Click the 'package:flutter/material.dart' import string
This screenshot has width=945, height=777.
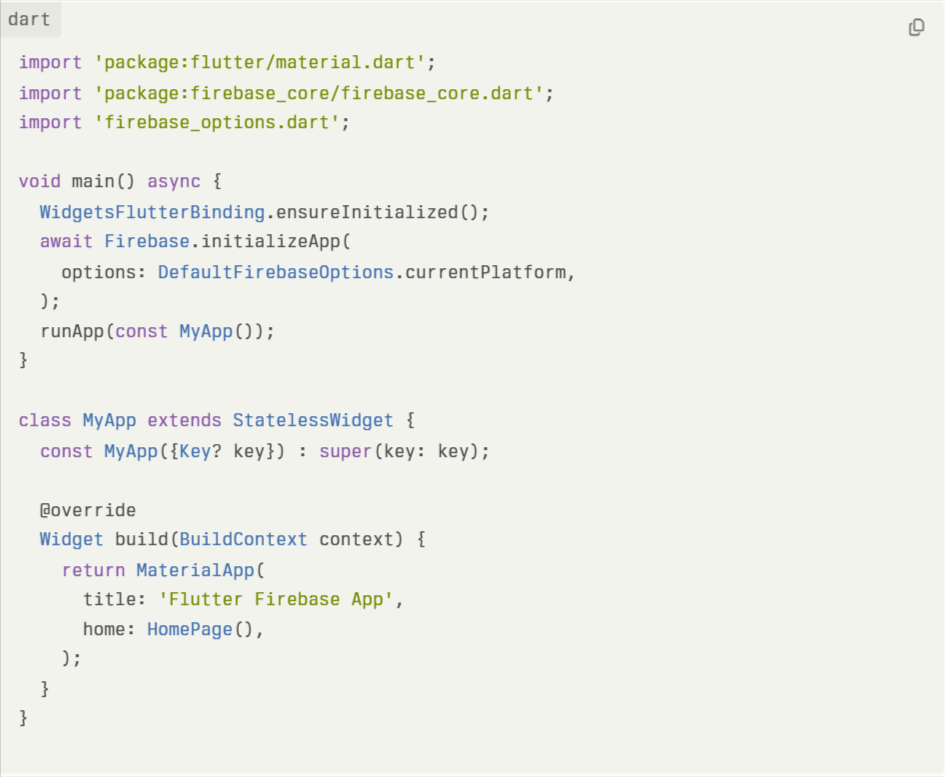click(259, 62)
